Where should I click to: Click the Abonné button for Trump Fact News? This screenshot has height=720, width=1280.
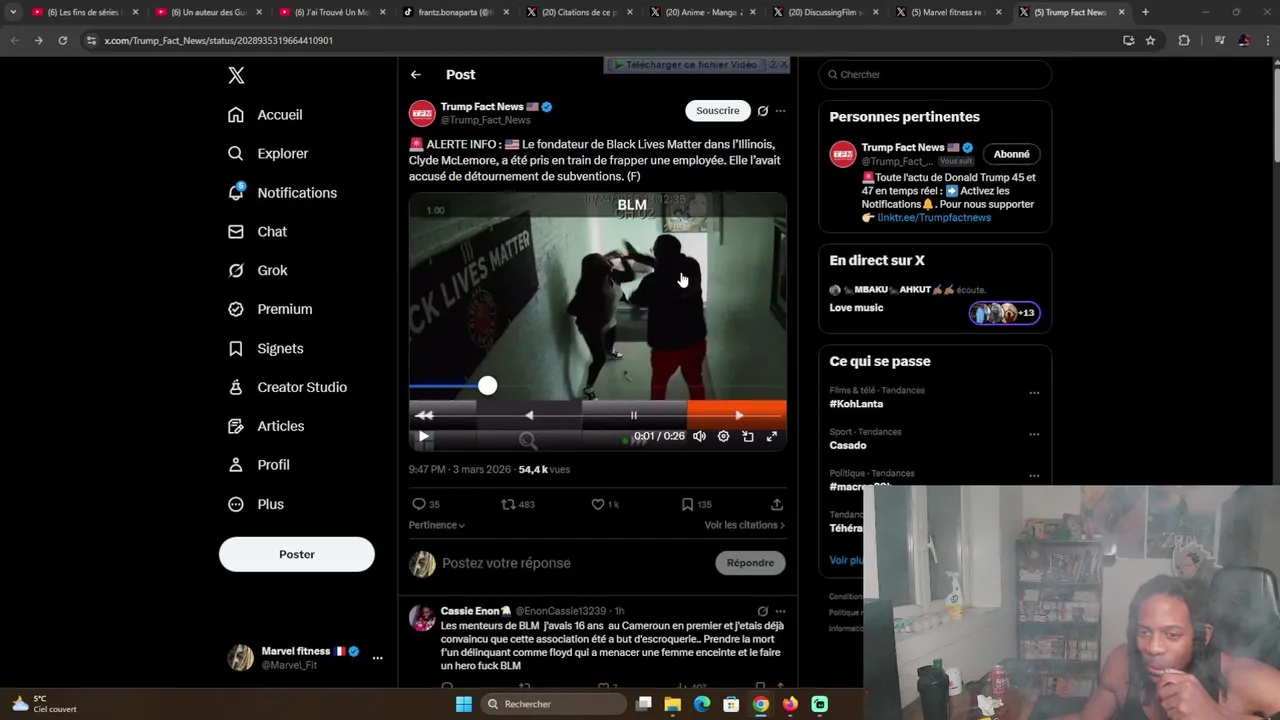[x=1012, y=154]
